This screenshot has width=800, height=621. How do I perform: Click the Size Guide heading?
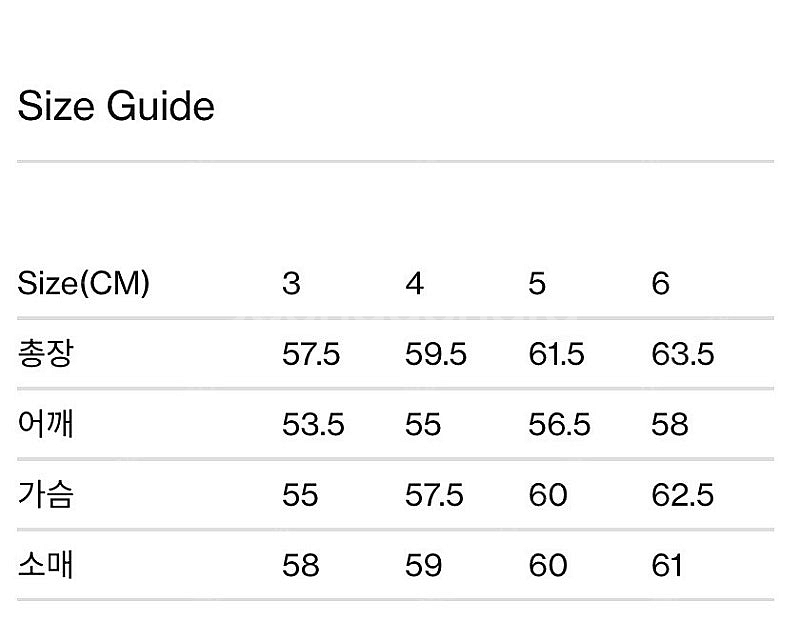[116, 107]
